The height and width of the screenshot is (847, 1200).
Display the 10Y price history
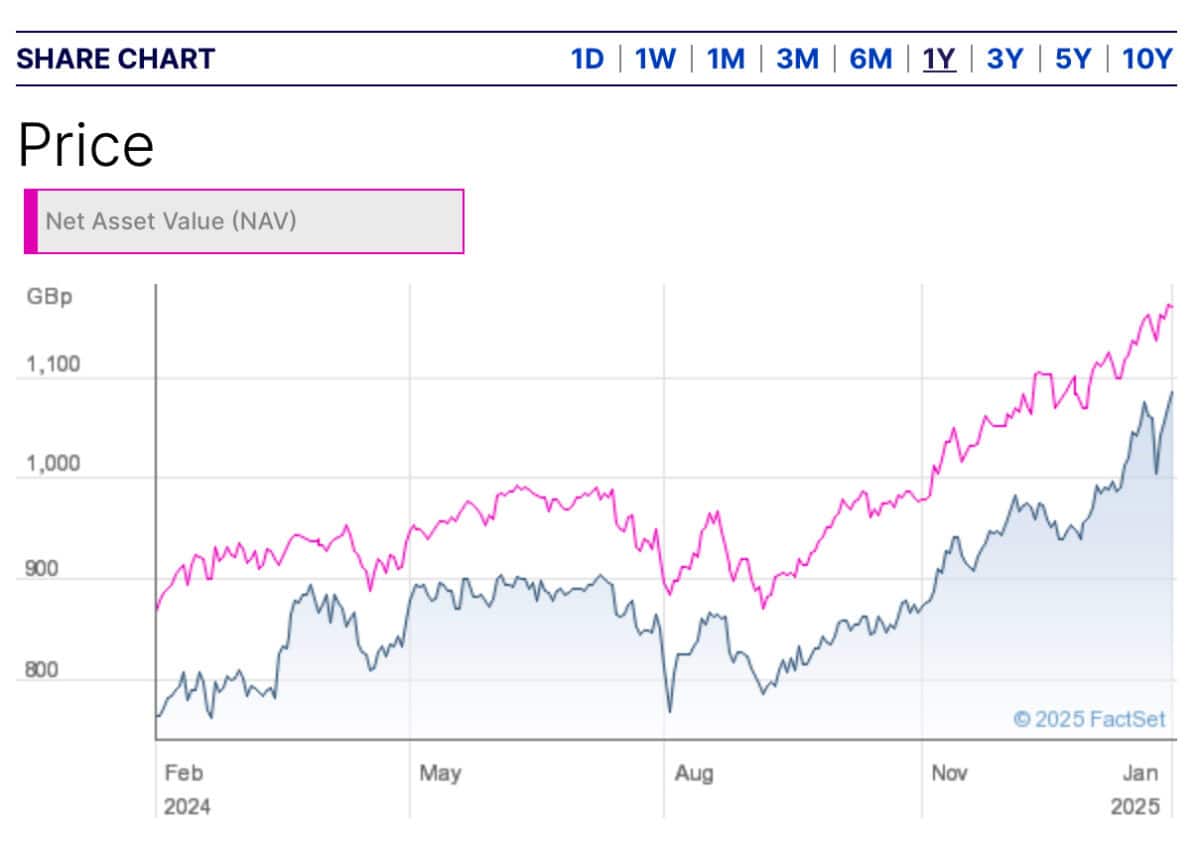pos(1147,59)
